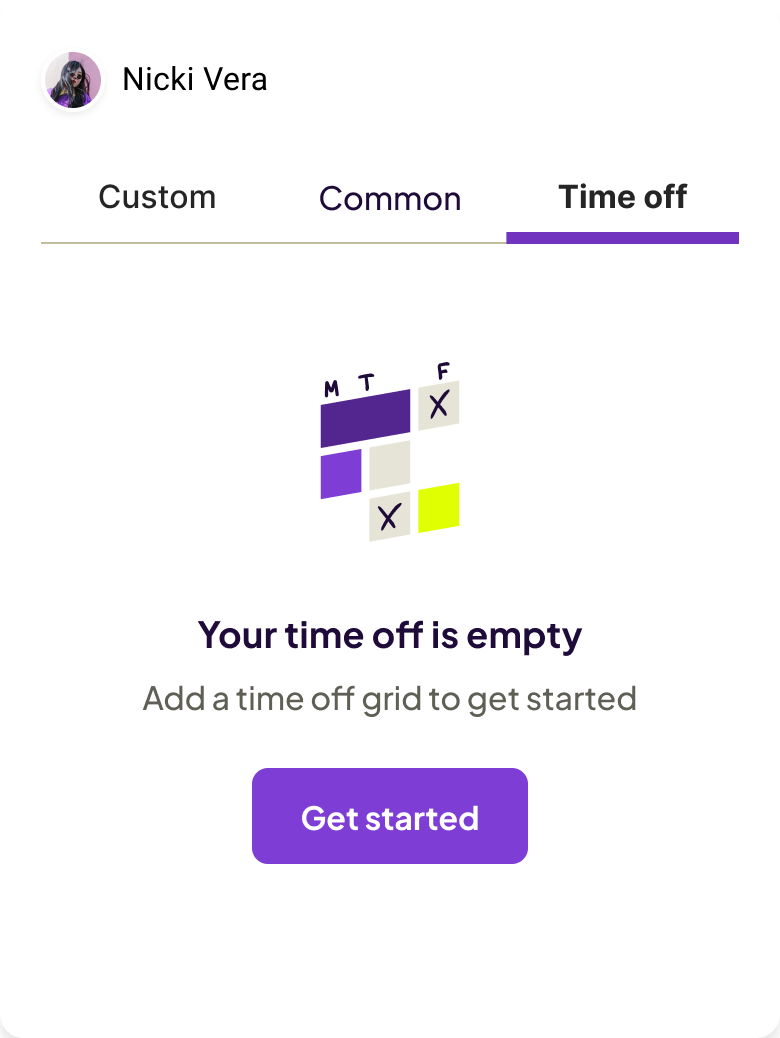Viewport: 780px width, 1038px height.
Task: Click the empty time off grid illustration
Action: click(x=390, y=448)
